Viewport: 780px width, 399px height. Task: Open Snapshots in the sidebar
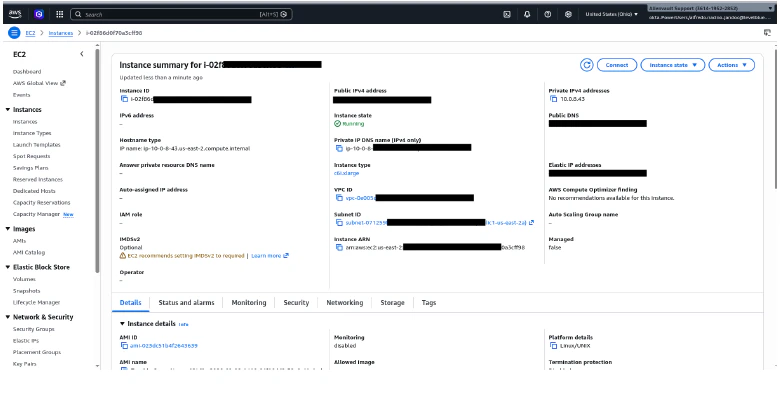pyautogui.click(x=27, y=291)
